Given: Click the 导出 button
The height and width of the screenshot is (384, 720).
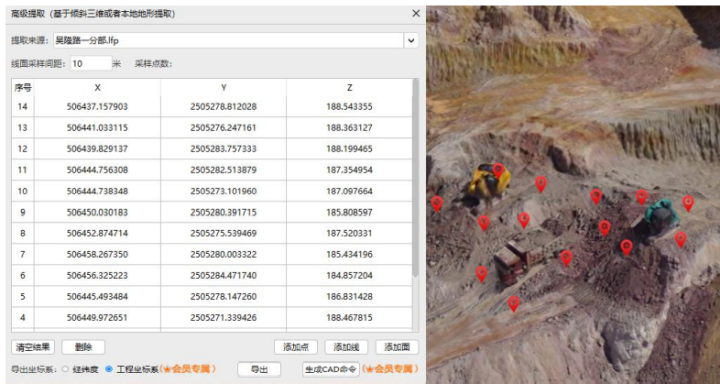Looking at the screenshot, I should 259,369.
